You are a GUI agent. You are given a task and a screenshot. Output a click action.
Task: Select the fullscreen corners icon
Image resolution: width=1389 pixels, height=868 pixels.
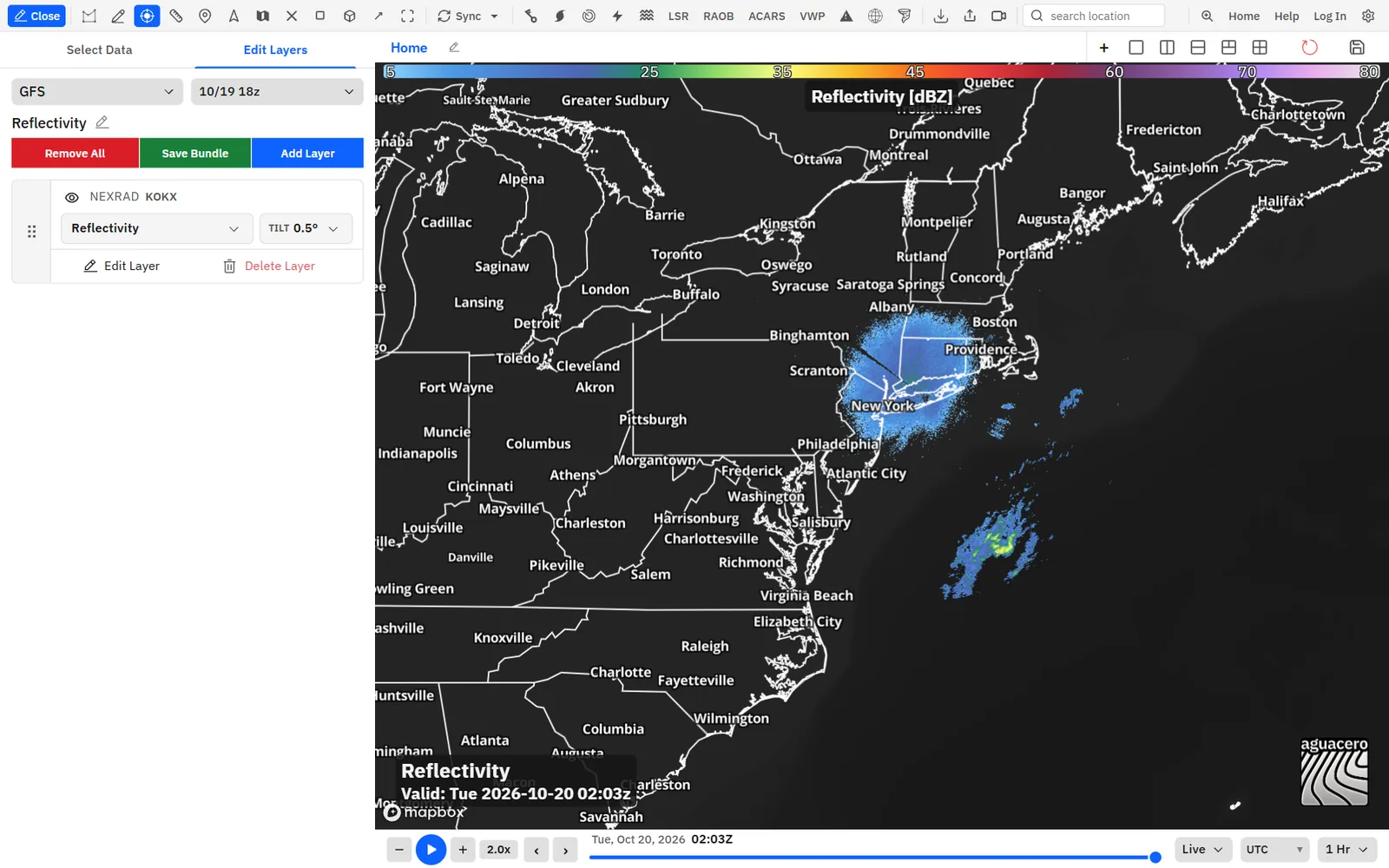point(407,16)
